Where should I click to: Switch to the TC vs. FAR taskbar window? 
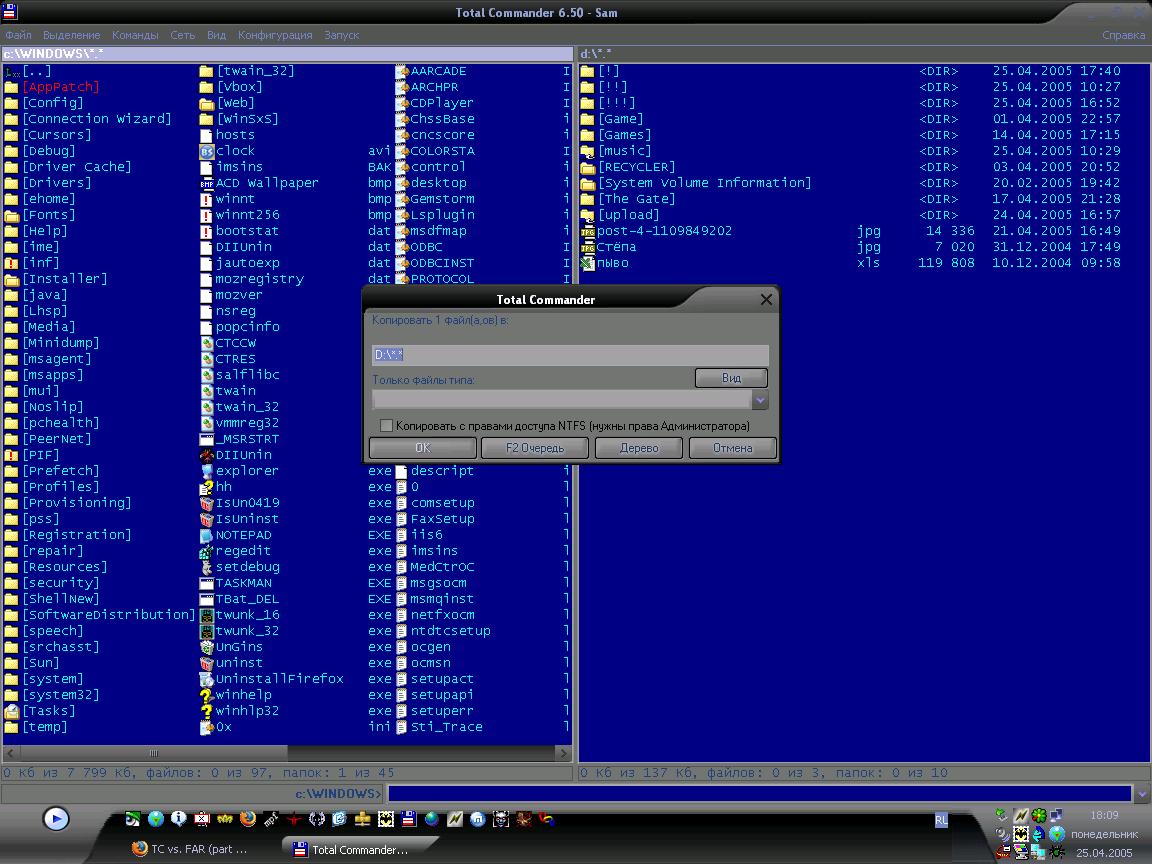[190, 849]
